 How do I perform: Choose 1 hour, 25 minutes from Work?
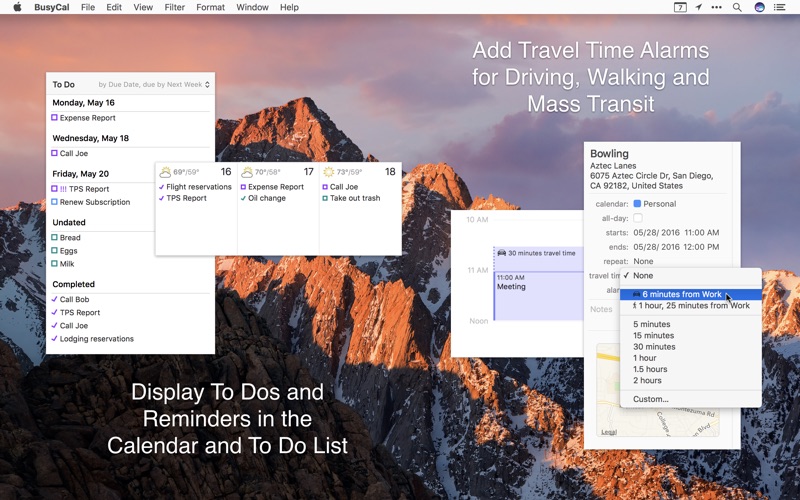(691, 306)
